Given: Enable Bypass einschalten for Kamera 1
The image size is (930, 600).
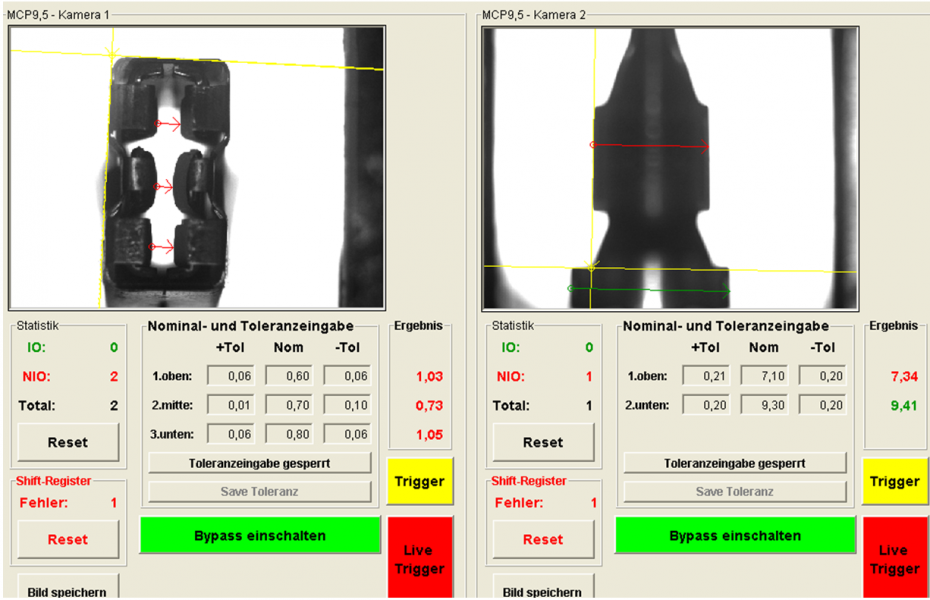Looking at the screenshot, I should pos(259,535).
